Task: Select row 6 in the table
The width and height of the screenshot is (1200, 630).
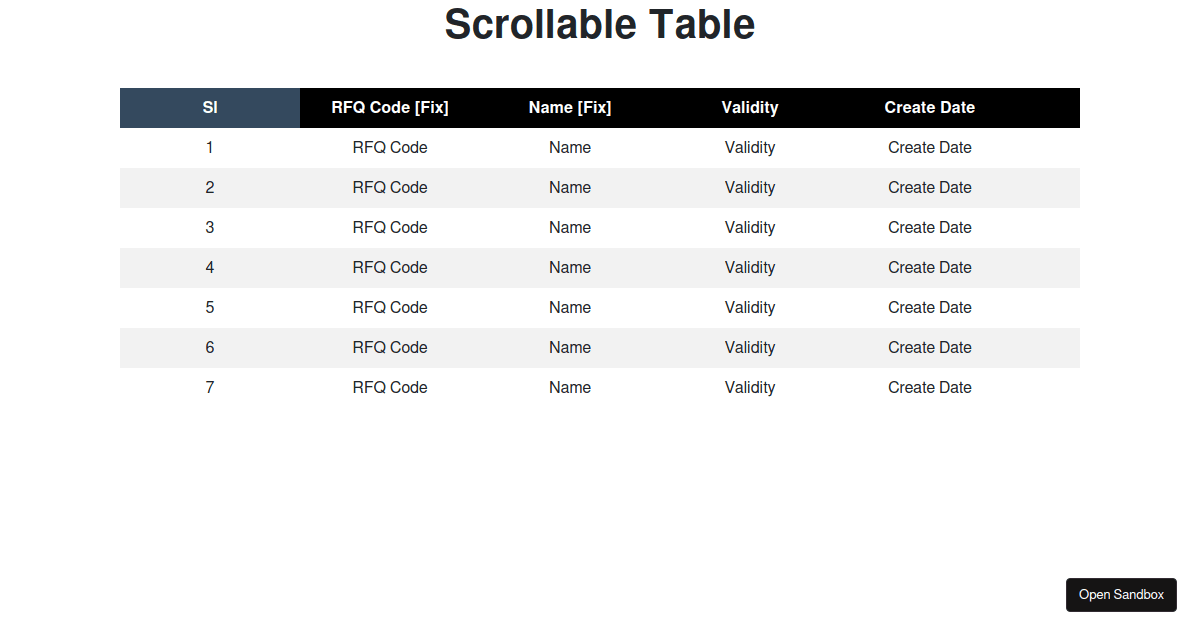Action: (600, 347)
